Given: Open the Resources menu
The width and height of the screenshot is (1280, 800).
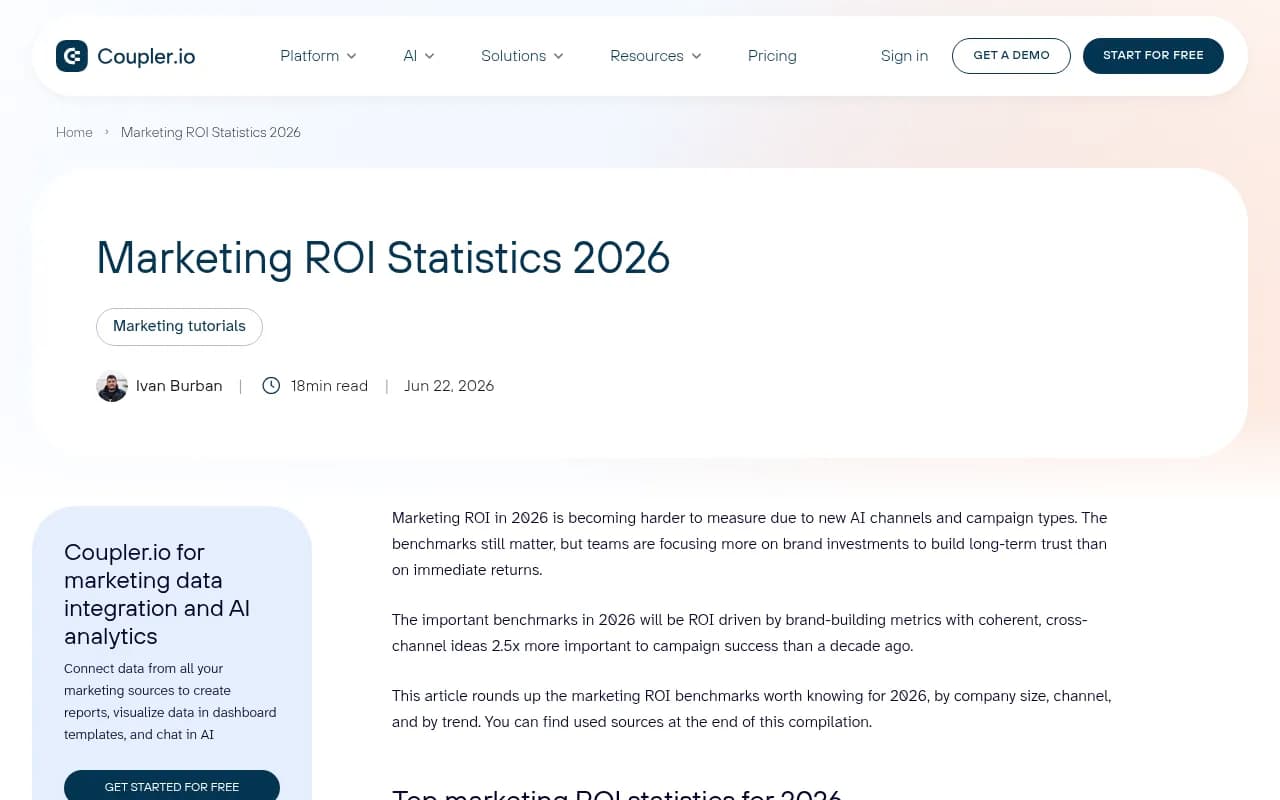Looking at the screenshot, I should click(646, 56).
